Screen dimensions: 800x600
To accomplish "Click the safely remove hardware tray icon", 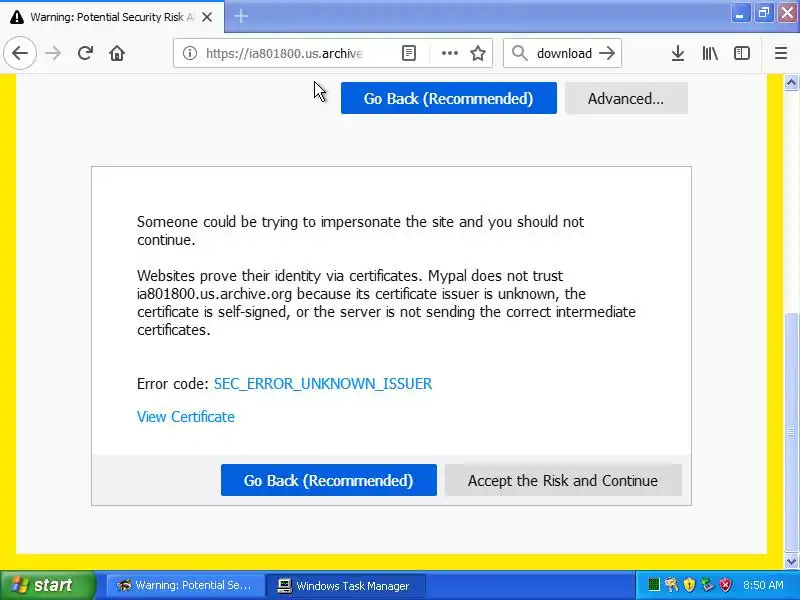I will pos(707,585).
